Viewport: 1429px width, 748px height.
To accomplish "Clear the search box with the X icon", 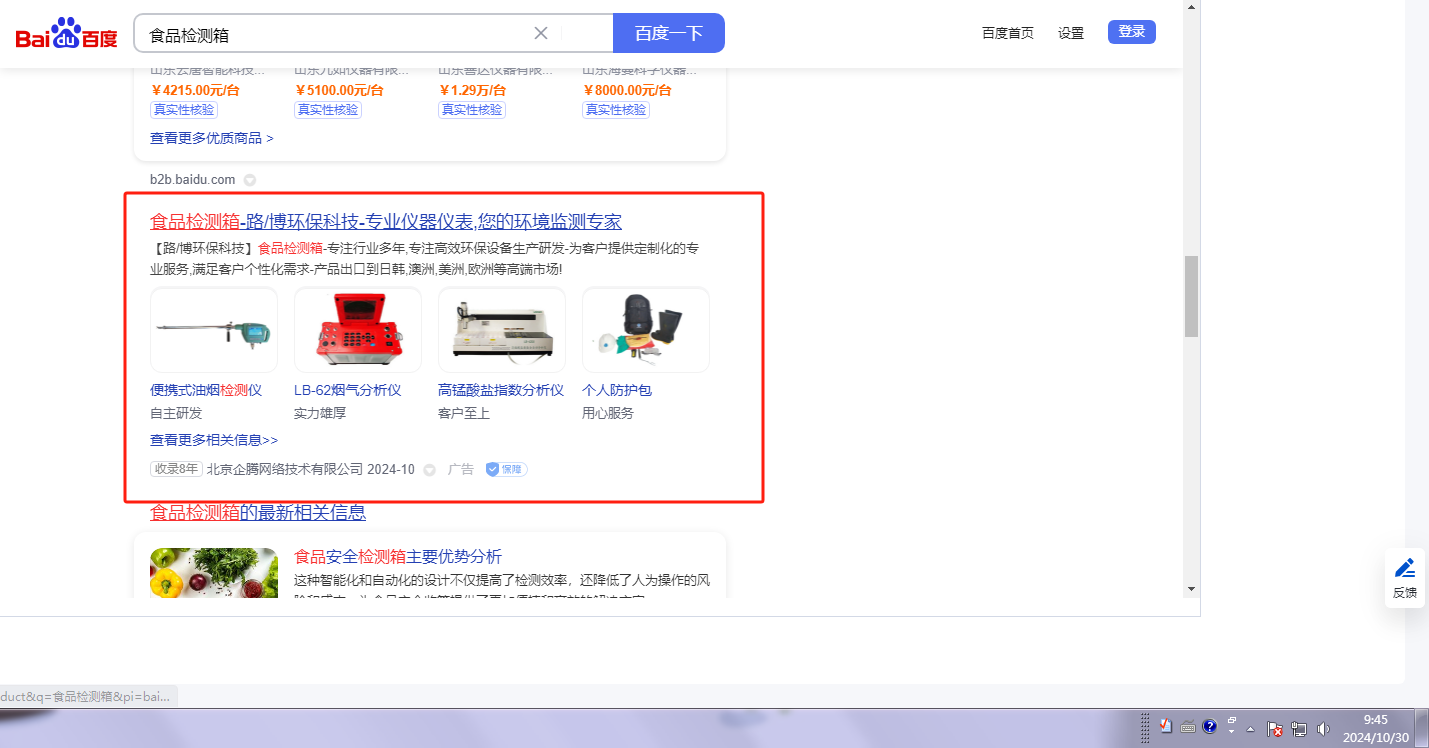I will coord(541,33).
